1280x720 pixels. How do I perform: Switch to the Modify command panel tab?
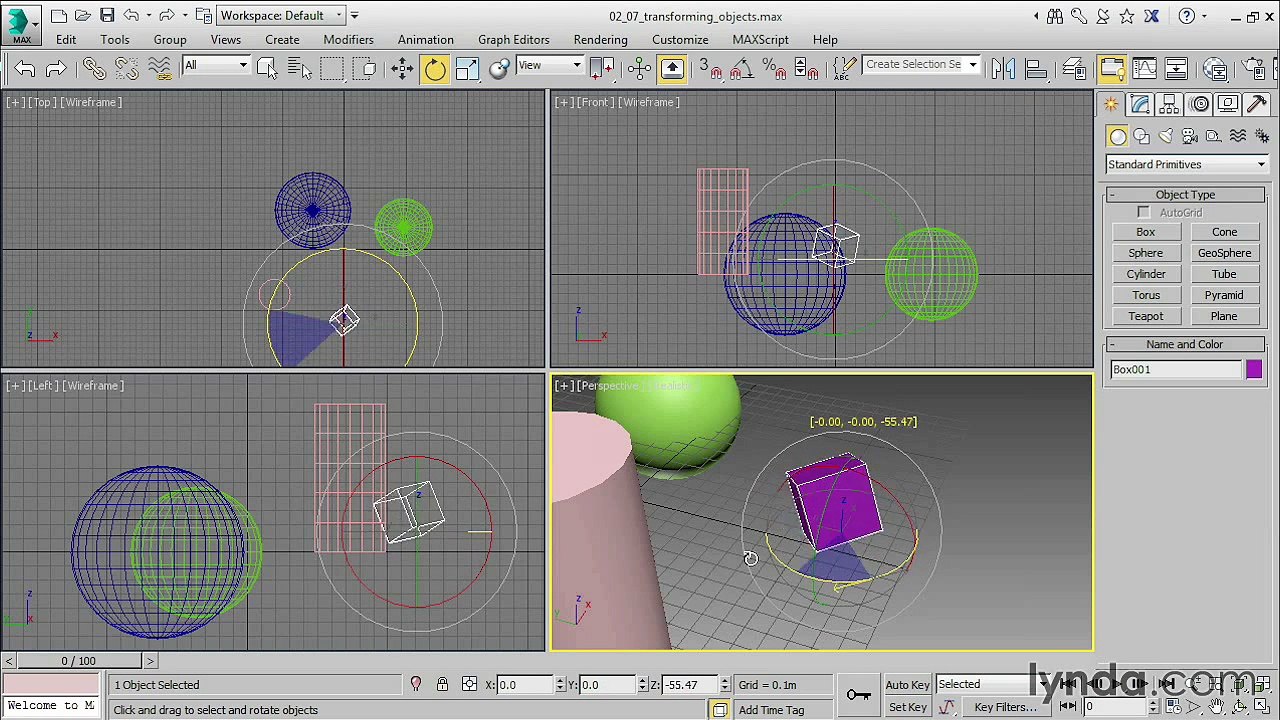coord(1141,104)
